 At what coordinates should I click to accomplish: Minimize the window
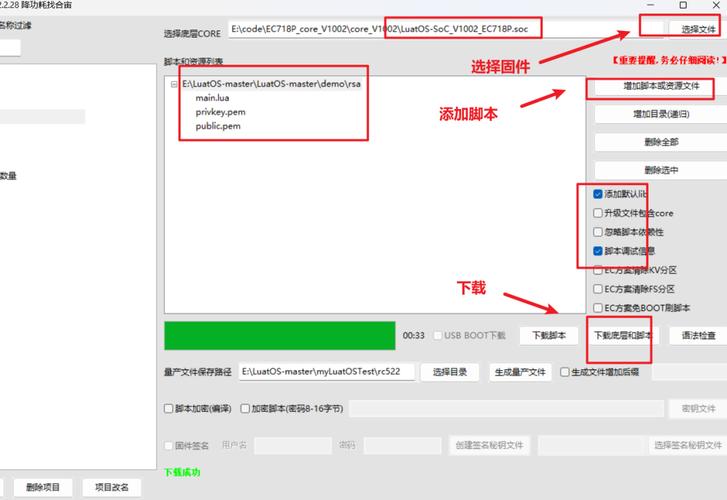651,5
